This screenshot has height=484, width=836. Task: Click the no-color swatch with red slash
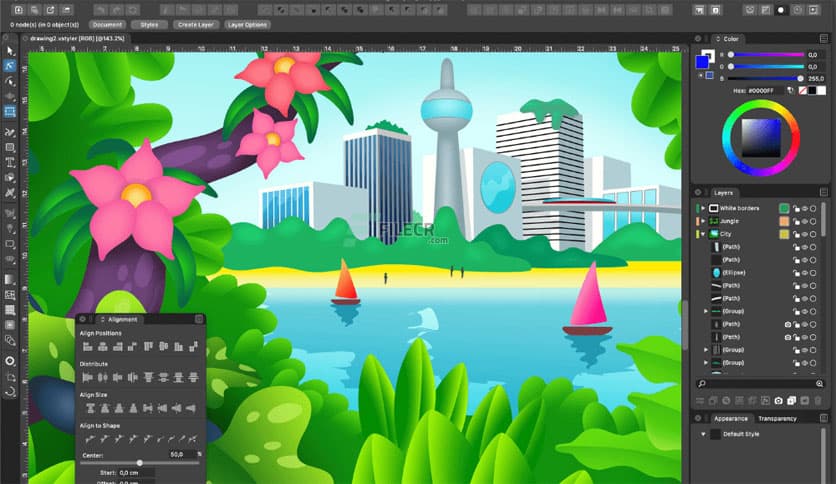coord(802,91)
